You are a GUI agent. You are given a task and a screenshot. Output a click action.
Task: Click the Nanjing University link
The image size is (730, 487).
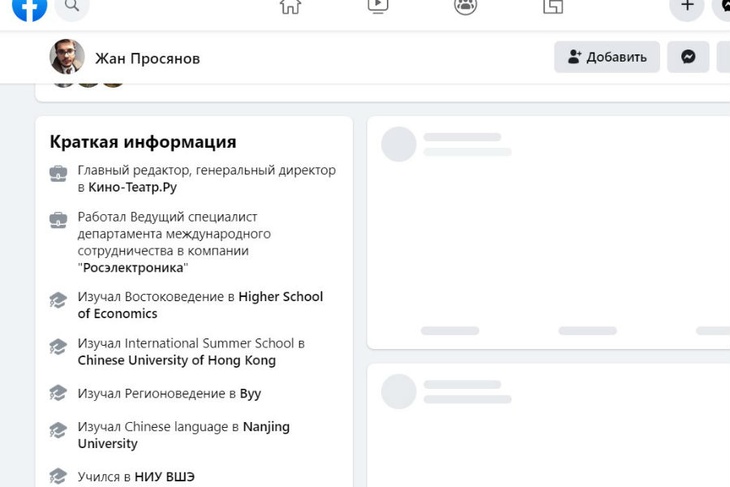(x=266, y=427)
